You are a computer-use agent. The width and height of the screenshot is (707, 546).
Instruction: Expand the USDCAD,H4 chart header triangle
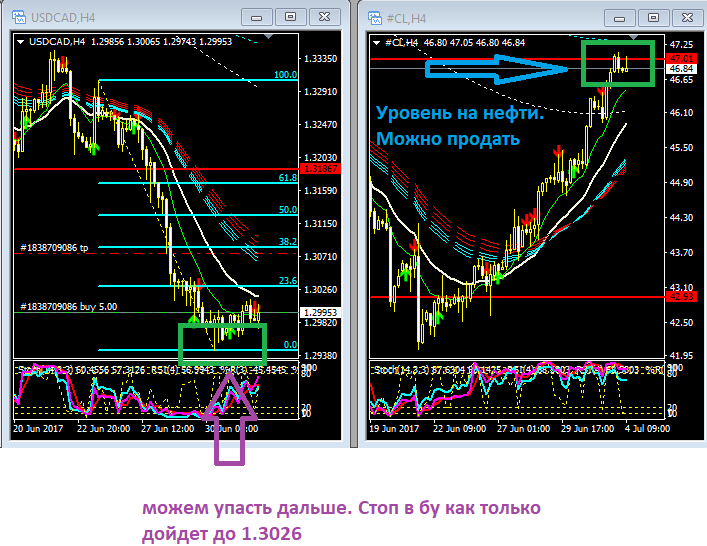[x=20, y=42]
